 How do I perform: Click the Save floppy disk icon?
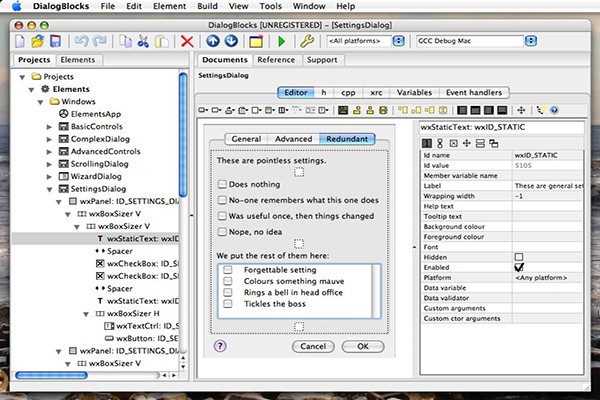pyautogui.click(x=55, y=41)
